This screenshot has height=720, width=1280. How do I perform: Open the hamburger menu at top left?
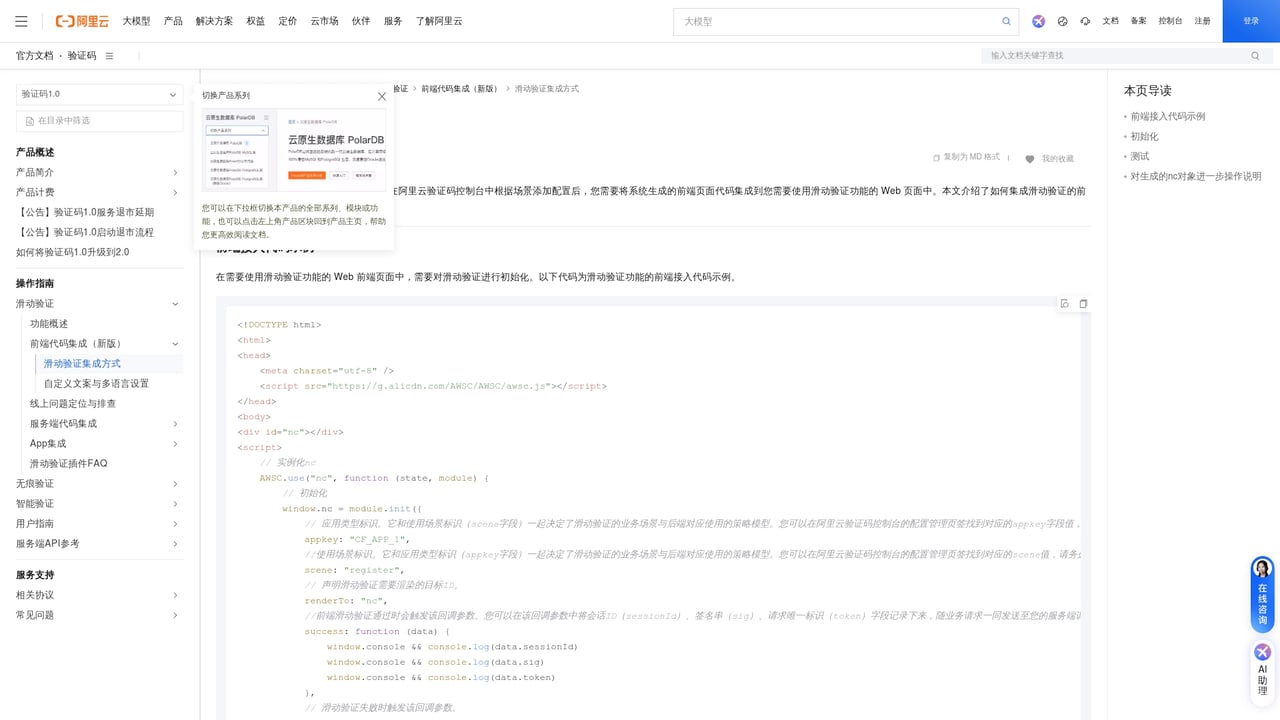[20, 21]
